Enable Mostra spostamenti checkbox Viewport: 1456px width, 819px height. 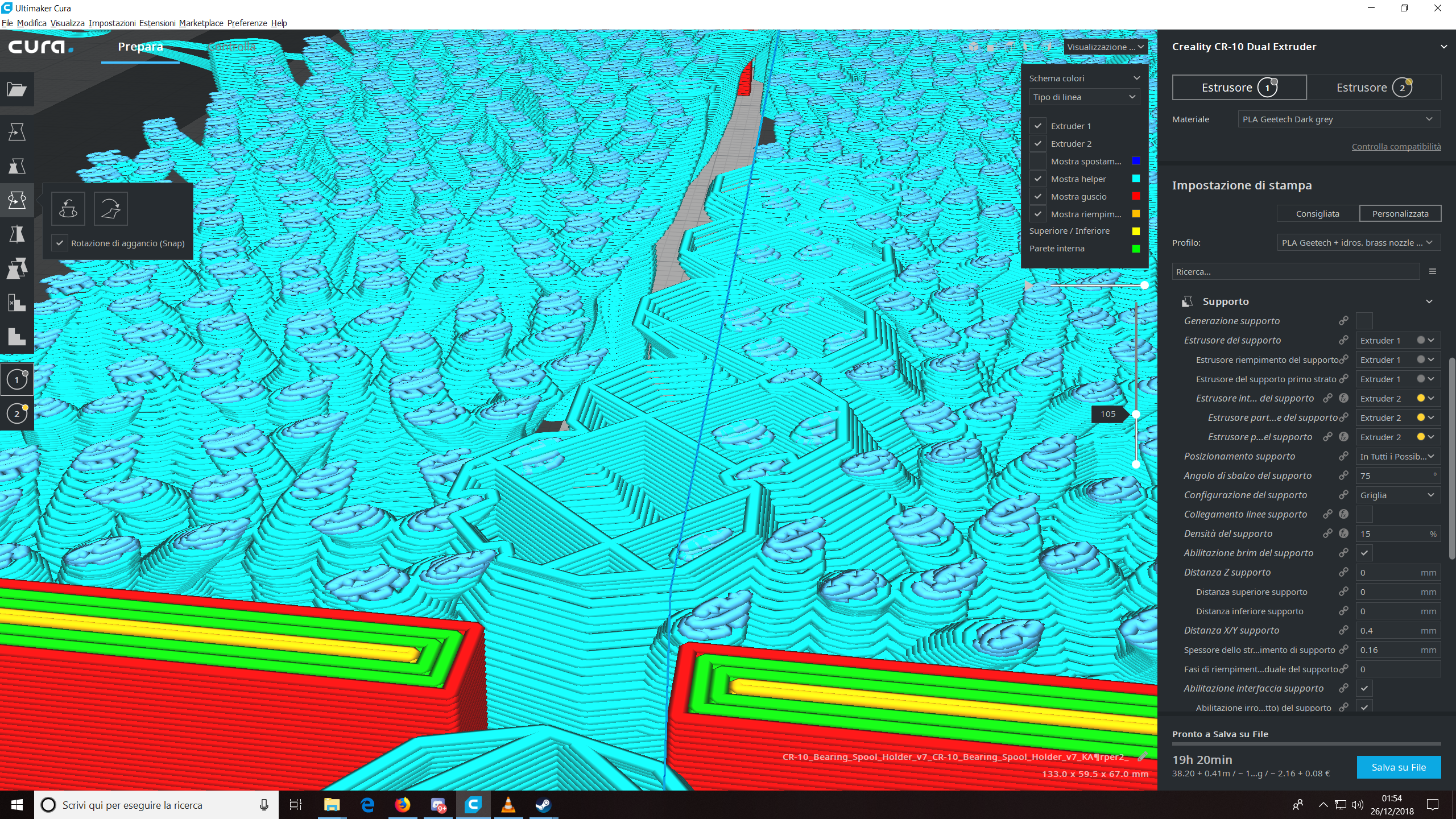tap(1038, 161)
